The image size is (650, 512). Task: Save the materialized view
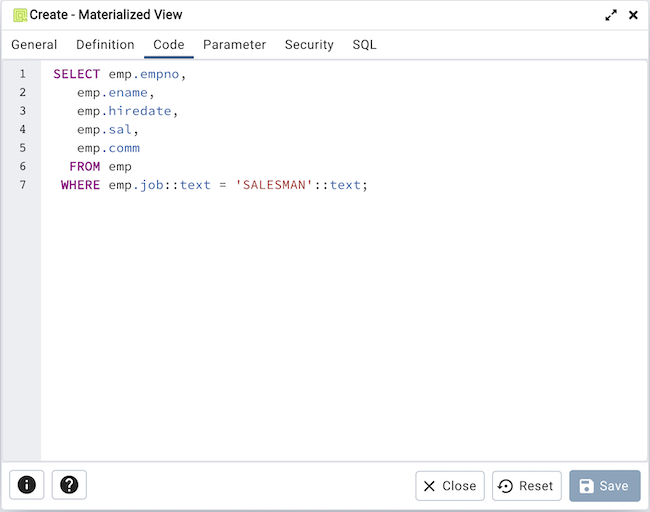point(604,486)
